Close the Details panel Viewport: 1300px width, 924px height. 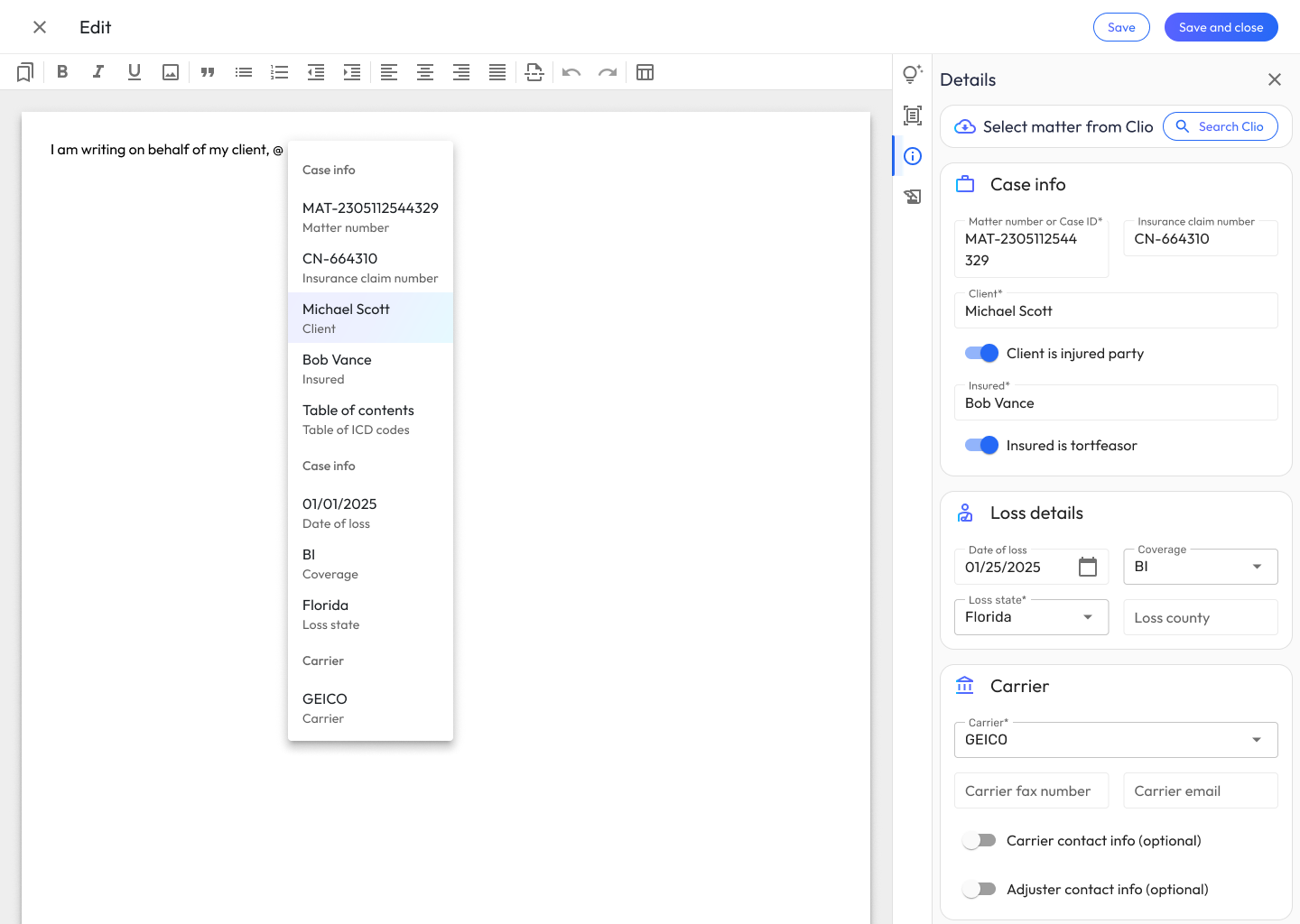(x=1275, y=79)
